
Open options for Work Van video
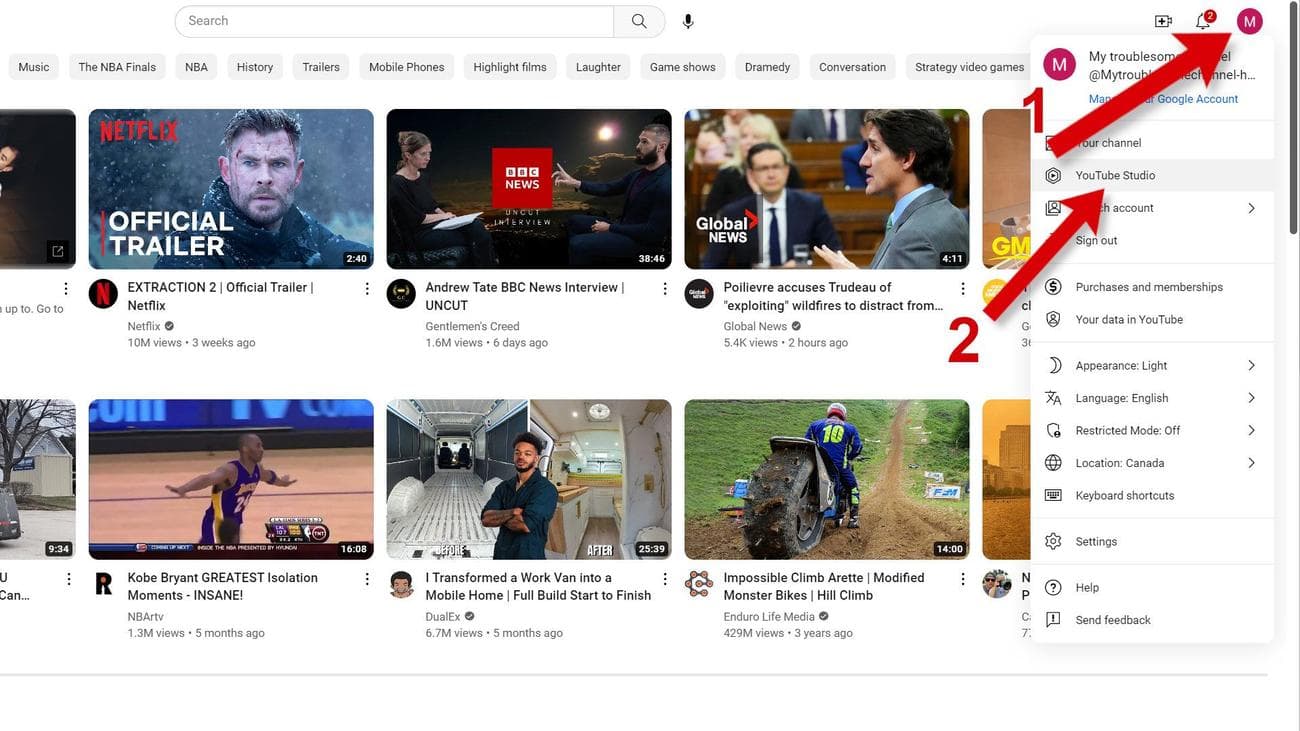[665, 579]
